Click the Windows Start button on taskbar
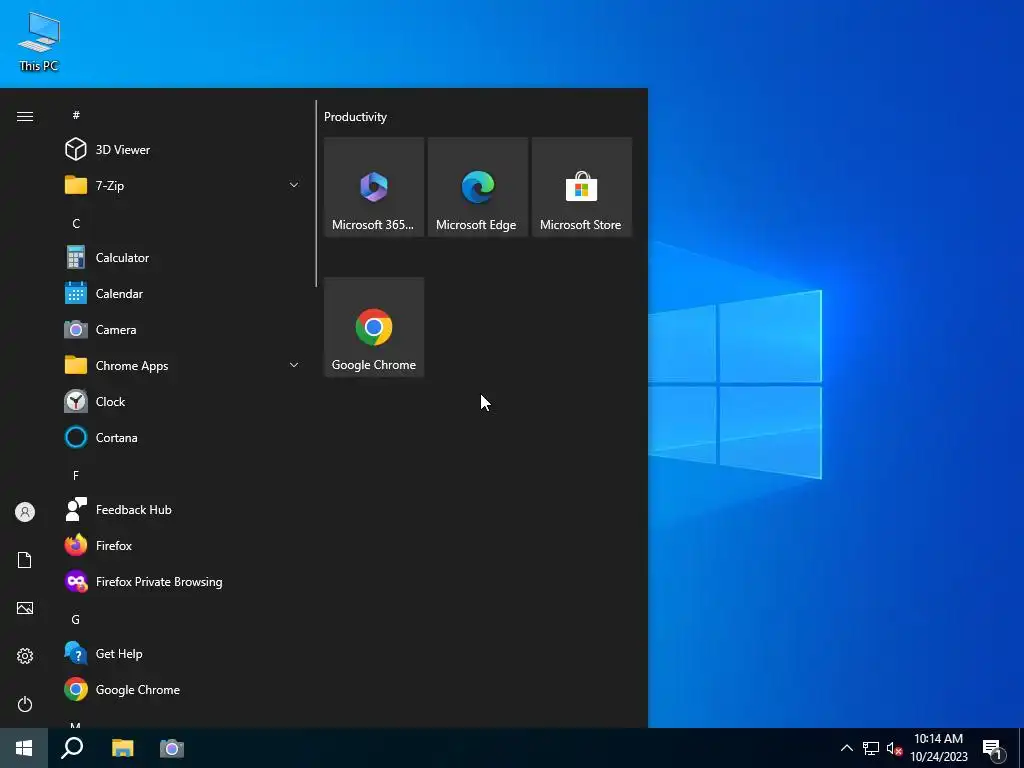The height and width of the screenshot is (768, 1024). [x=24, y=748]
